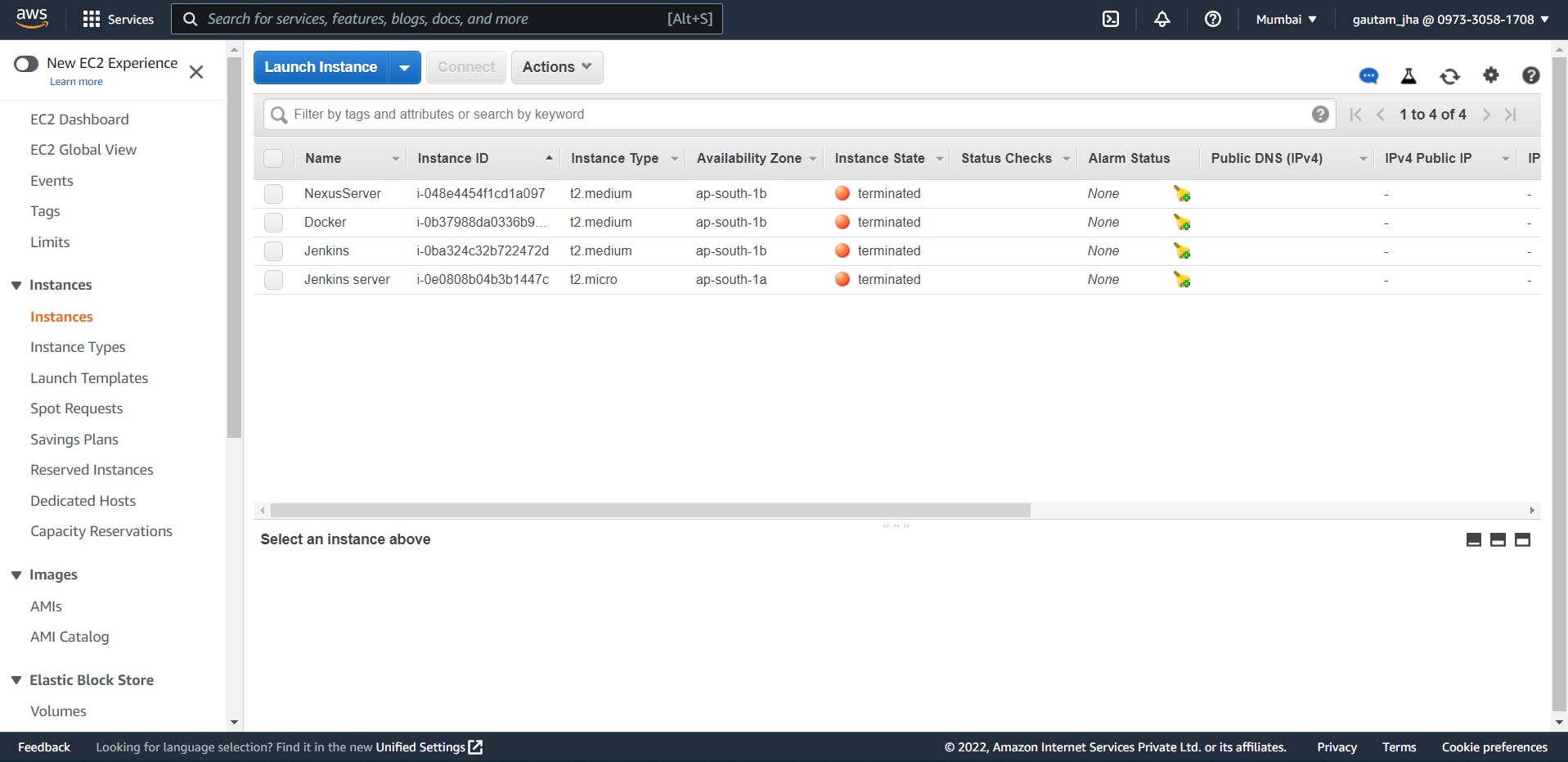Open the experiments flask icon
The width and height of the screenshot is (1568, 762).
(x=1409, y=76)
